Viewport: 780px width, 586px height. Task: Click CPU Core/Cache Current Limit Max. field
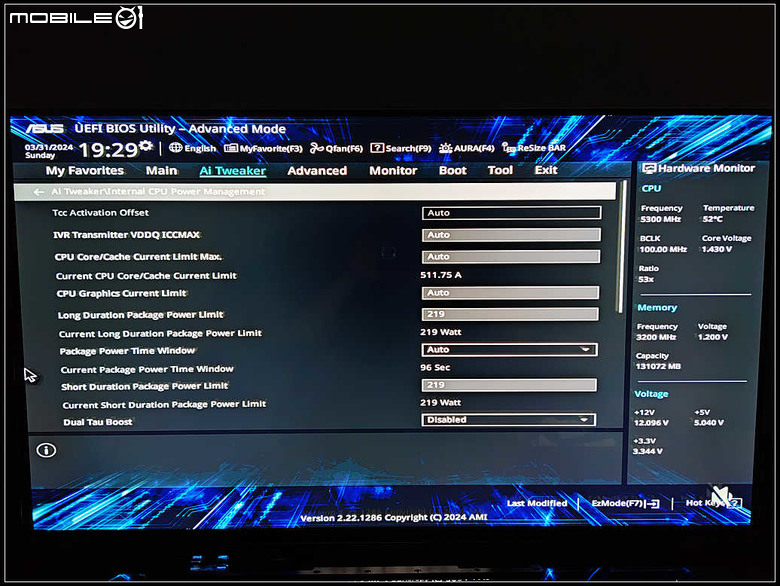[x=511, y=257]
